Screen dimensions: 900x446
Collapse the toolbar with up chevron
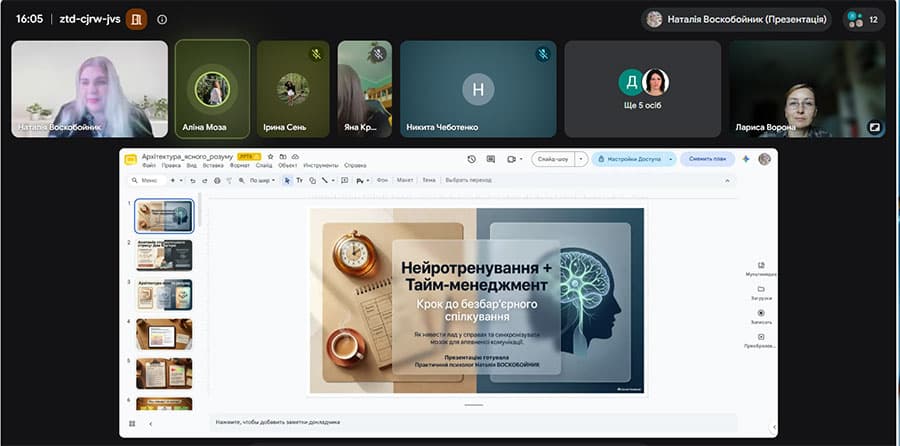[x=727, y=181]
